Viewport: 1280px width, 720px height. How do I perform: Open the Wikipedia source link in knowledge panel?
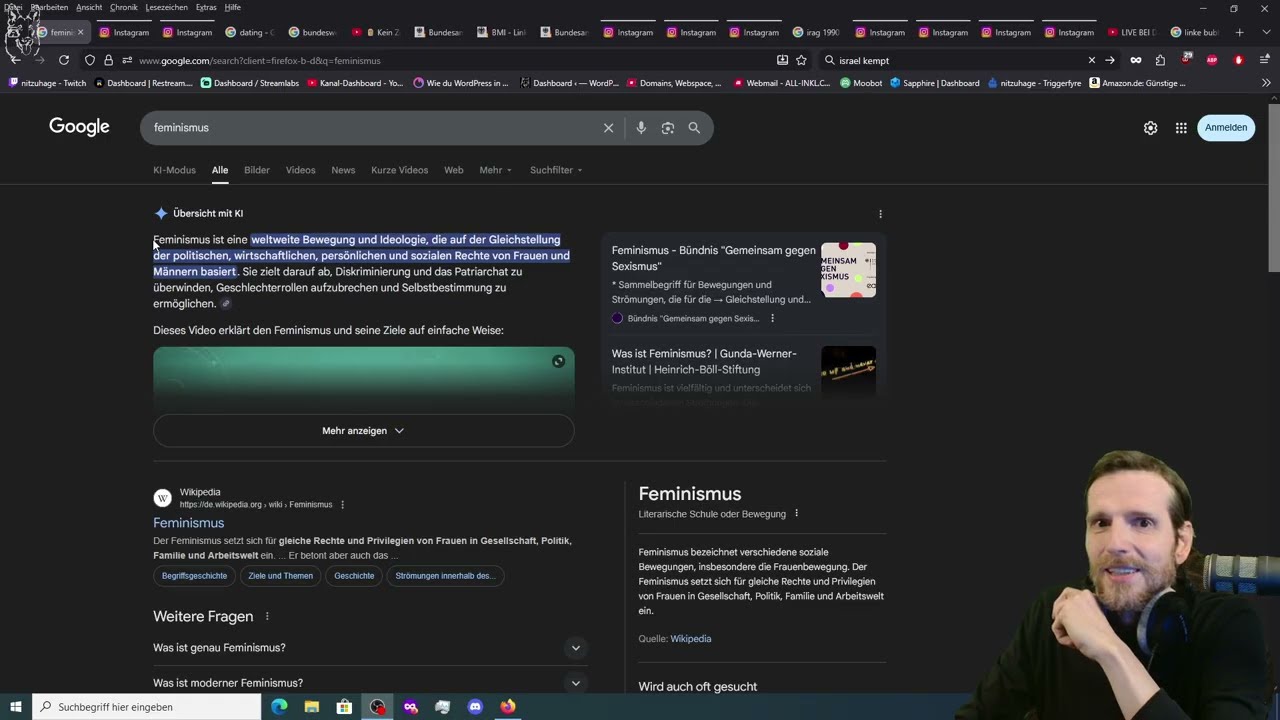pyautogui.click(x=690, y=639)
